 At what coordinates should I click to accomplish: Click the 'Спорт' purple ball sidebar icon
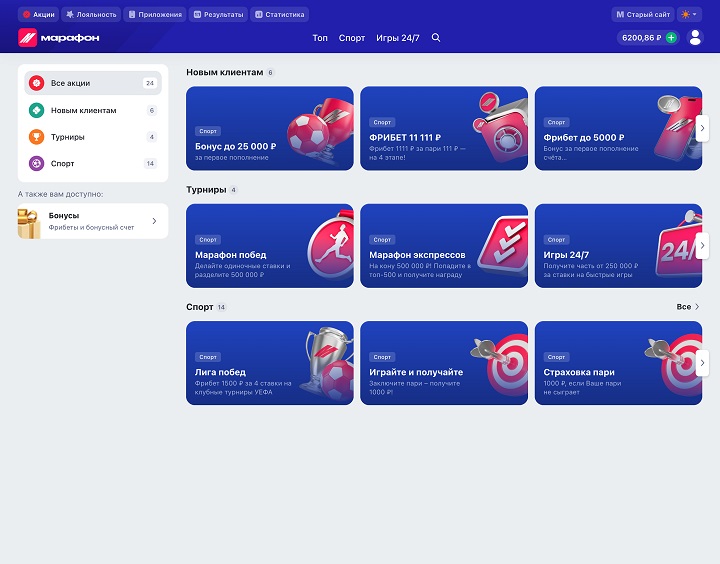[36, 163]
